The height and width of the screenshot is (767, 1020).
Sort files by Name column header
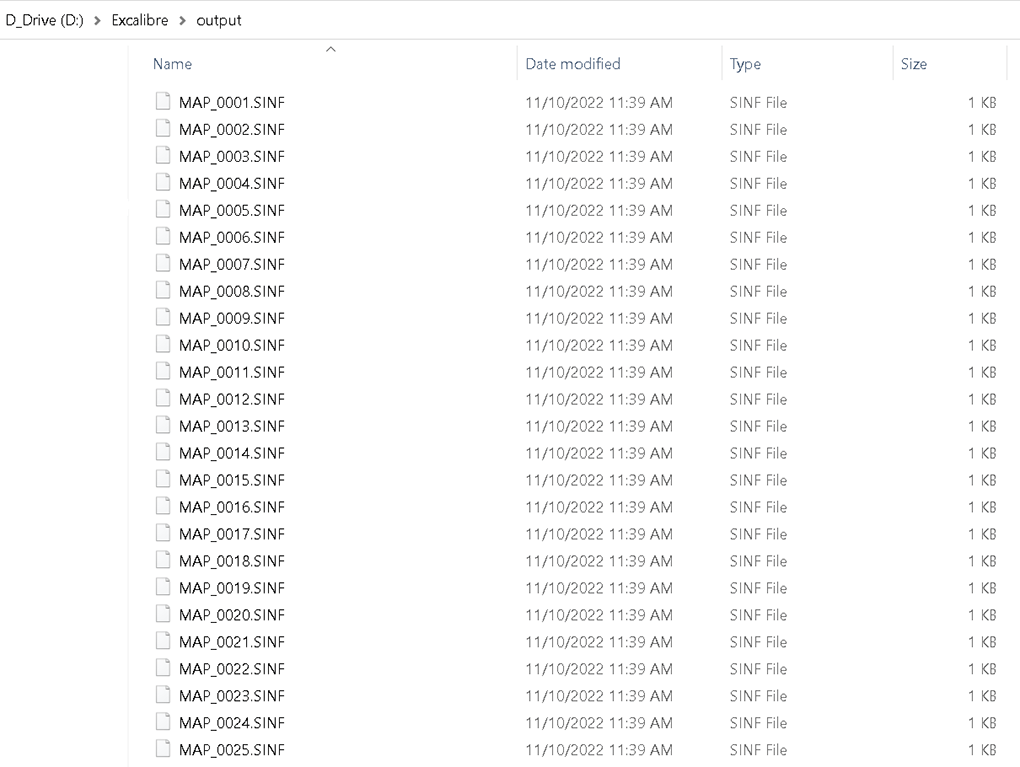(172, 64)
